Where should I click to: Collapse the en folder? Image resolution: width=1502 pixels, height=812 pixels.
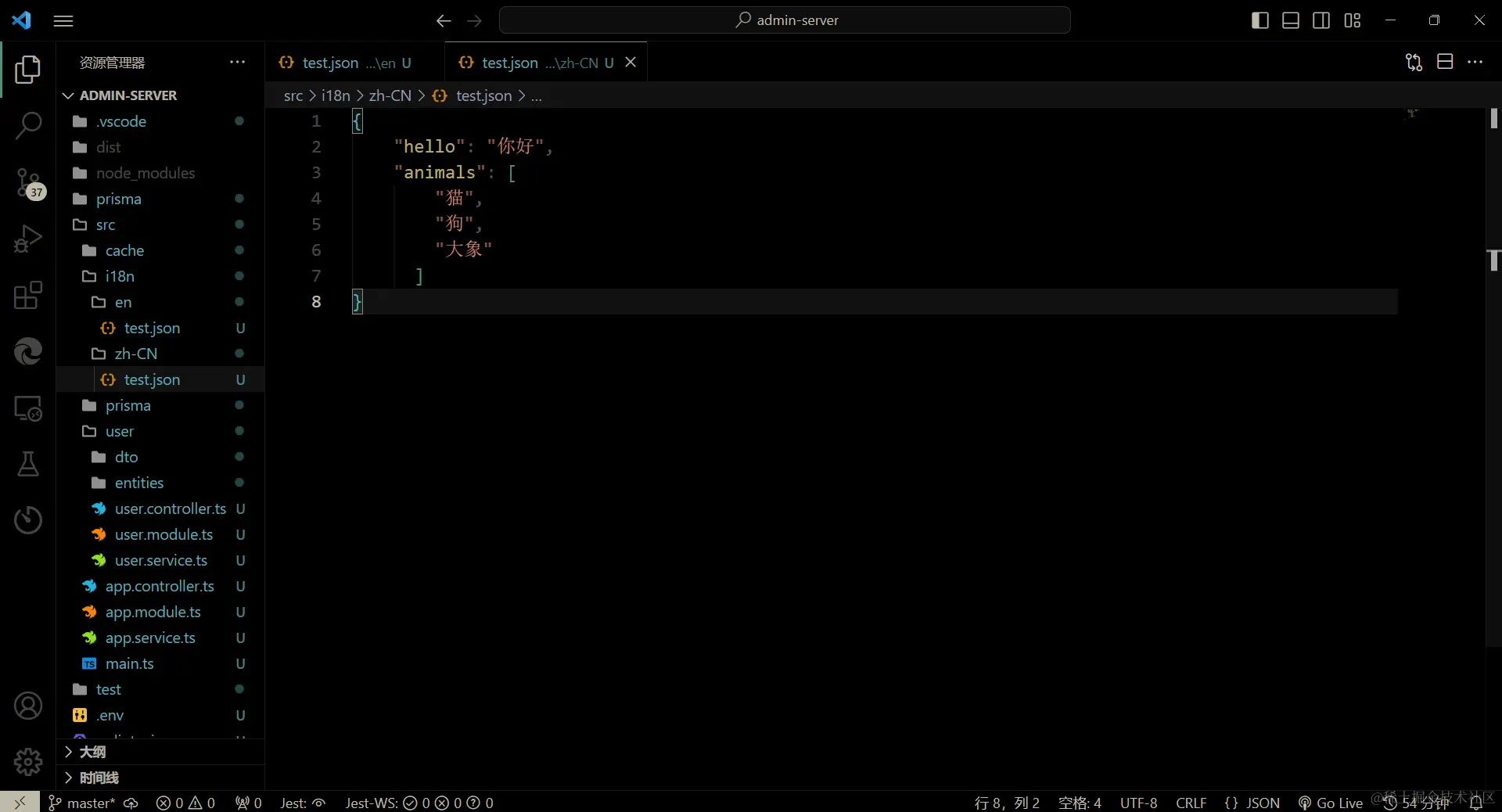pyautogui.click(x=160, y=302)
